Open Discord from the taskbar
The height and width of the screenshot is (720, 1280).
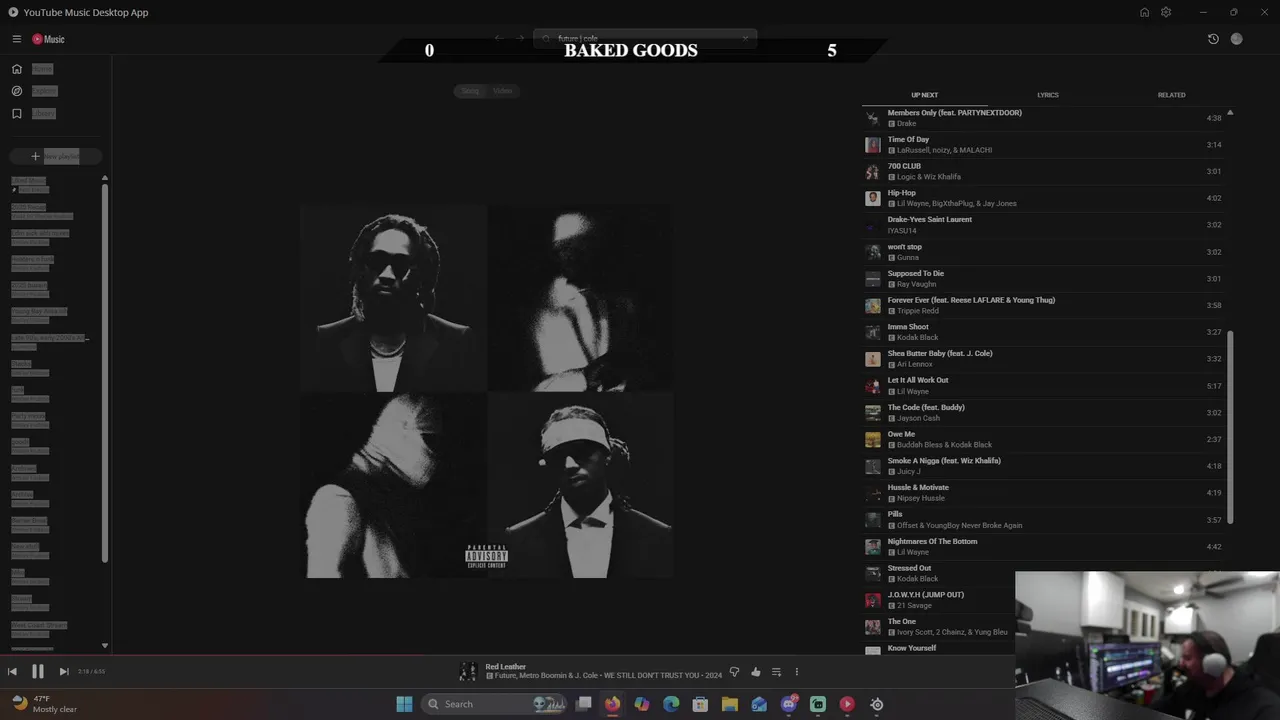pos(789,704)
